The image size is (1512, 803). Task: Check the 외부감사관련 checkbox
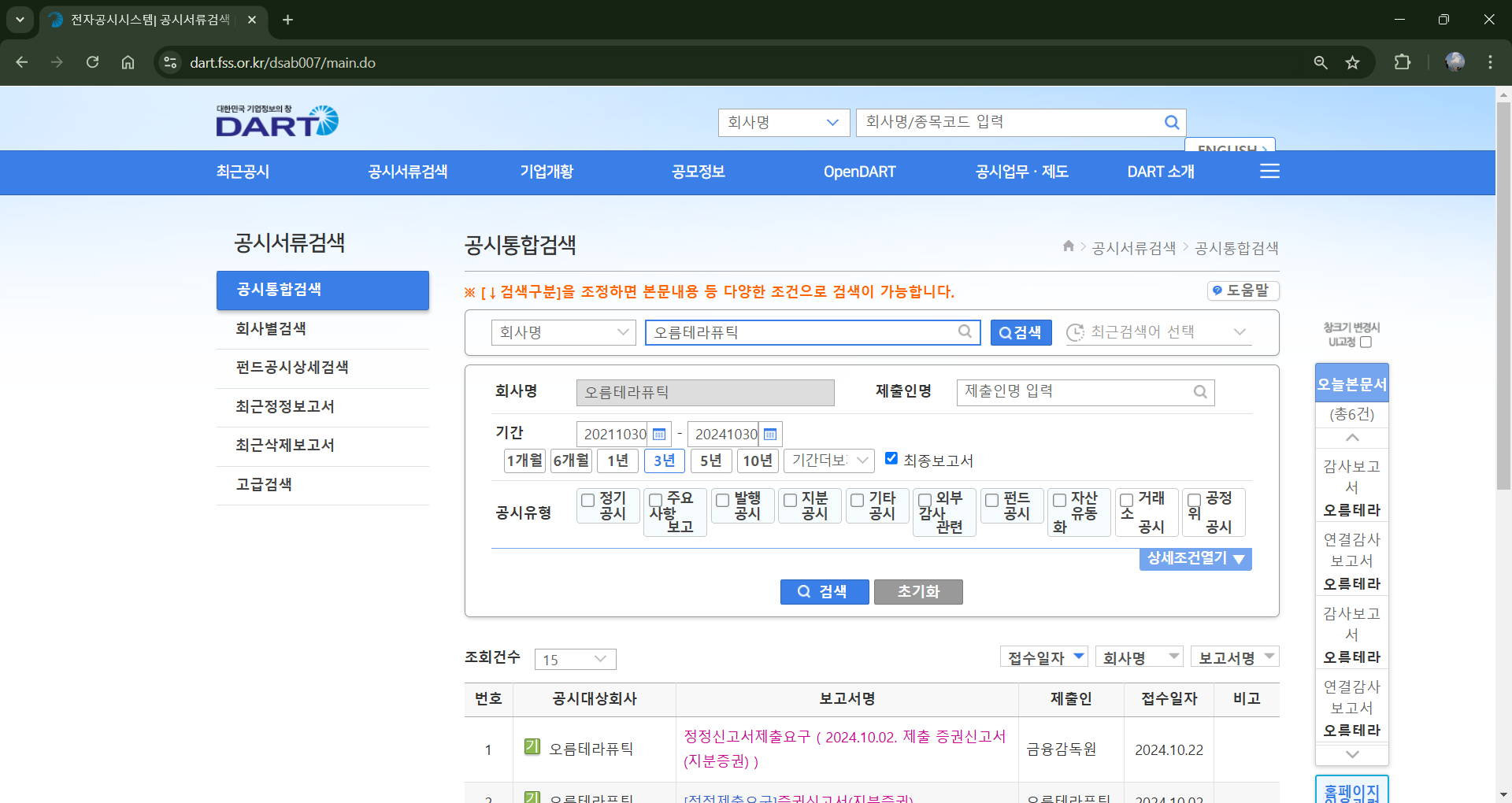tap(925, 500)
